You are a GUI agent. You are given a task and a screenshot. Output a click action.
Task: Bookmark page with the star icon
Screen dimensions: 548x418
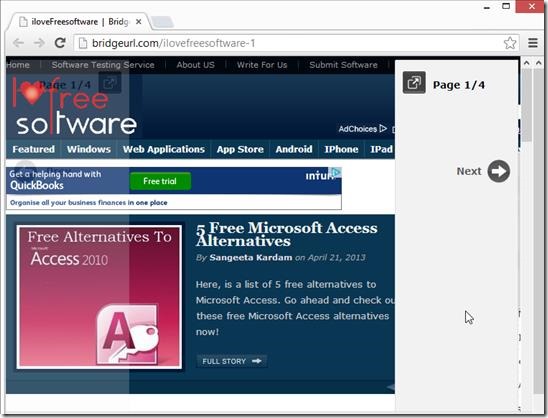(x=510, y=43)
